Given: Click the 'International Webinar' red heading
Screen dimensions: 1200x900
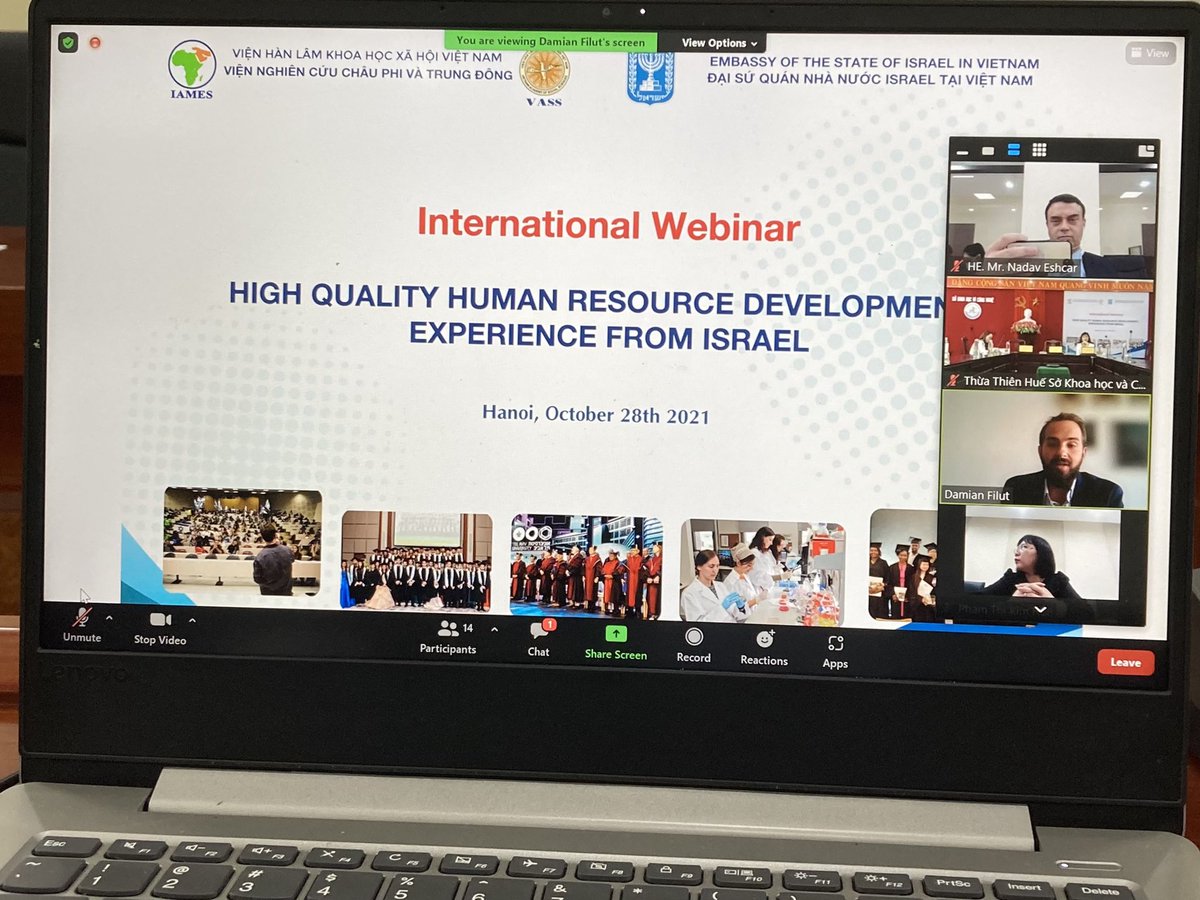Looking at the screenshot, I should 609,224.
